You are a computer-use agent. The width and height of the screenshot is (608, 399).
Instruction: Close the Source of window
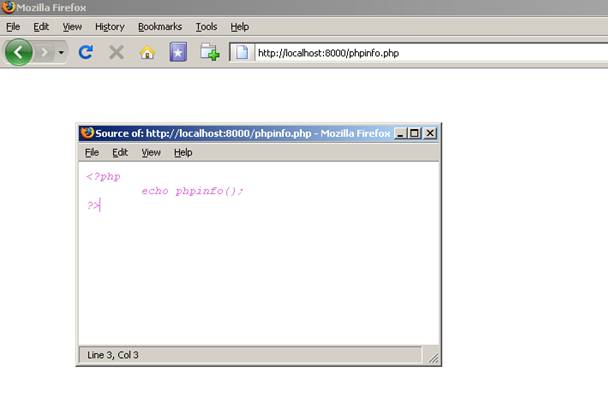(430, 133)
